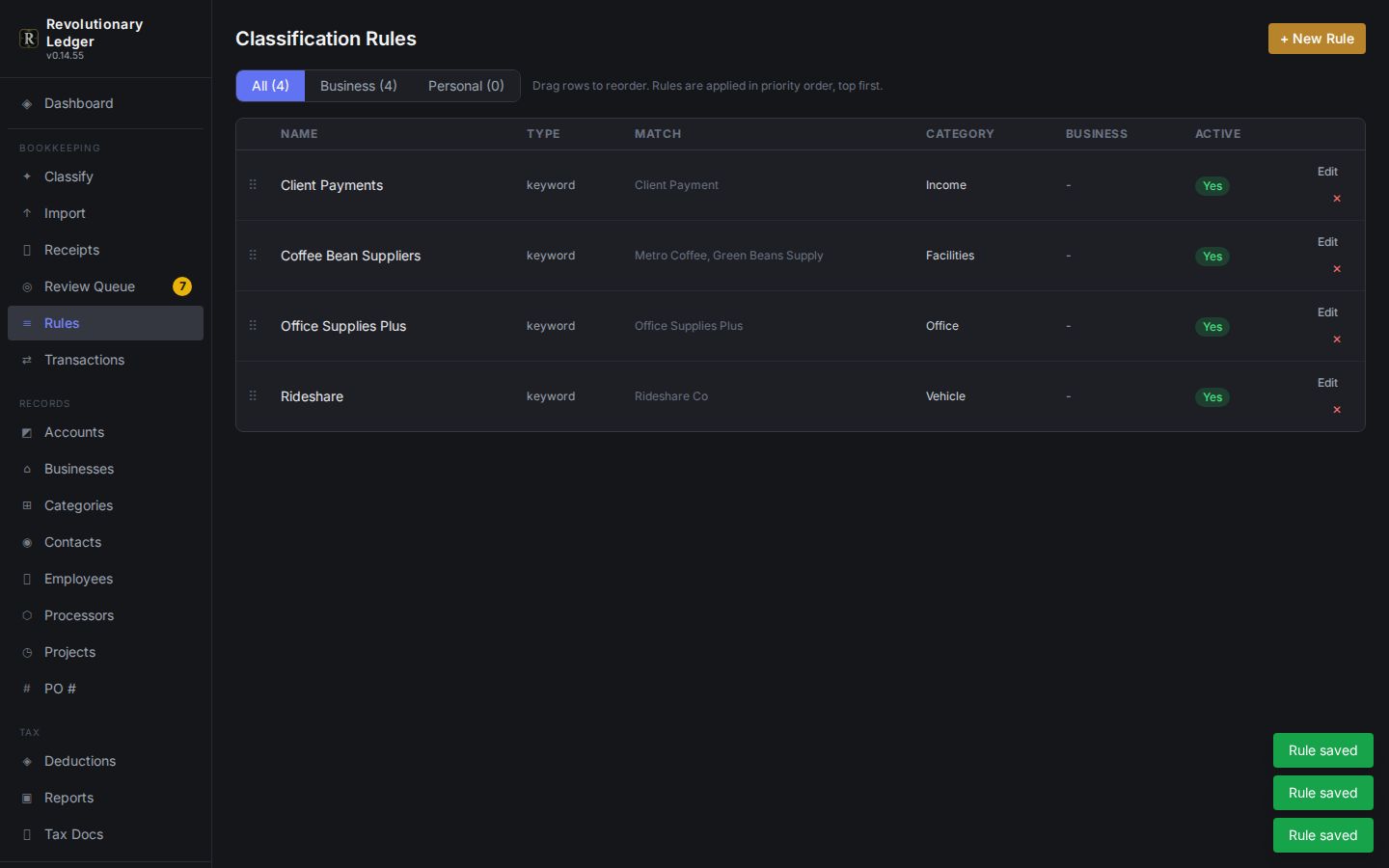Click the Contacts icon in sidebar
Screen dimensions: 1389x868
tap(27, 543)
